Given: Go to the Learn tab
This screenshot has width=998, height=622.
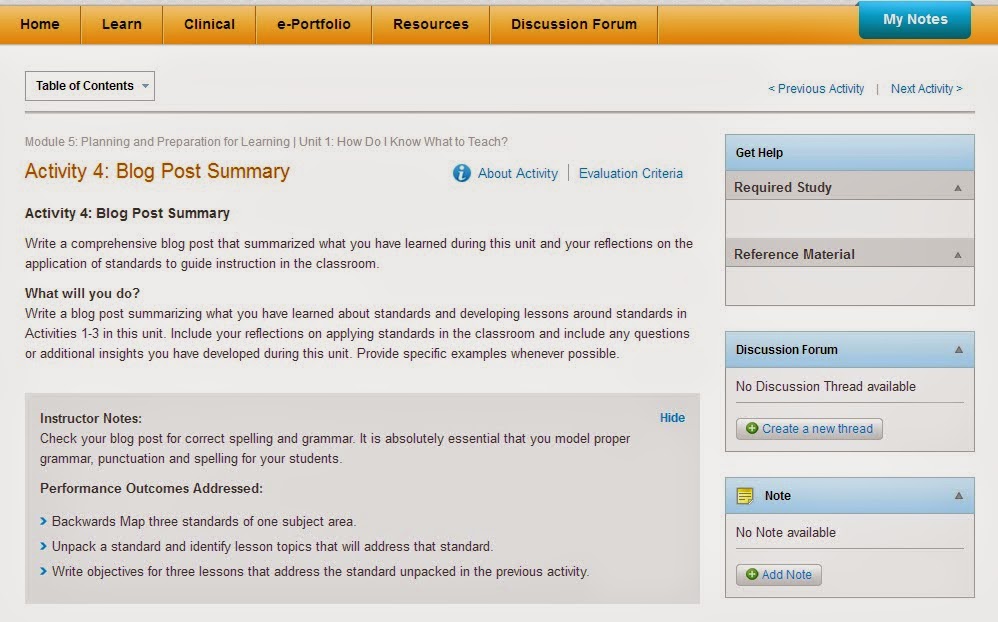Looking at the screenshot, I should click(121, 24).
